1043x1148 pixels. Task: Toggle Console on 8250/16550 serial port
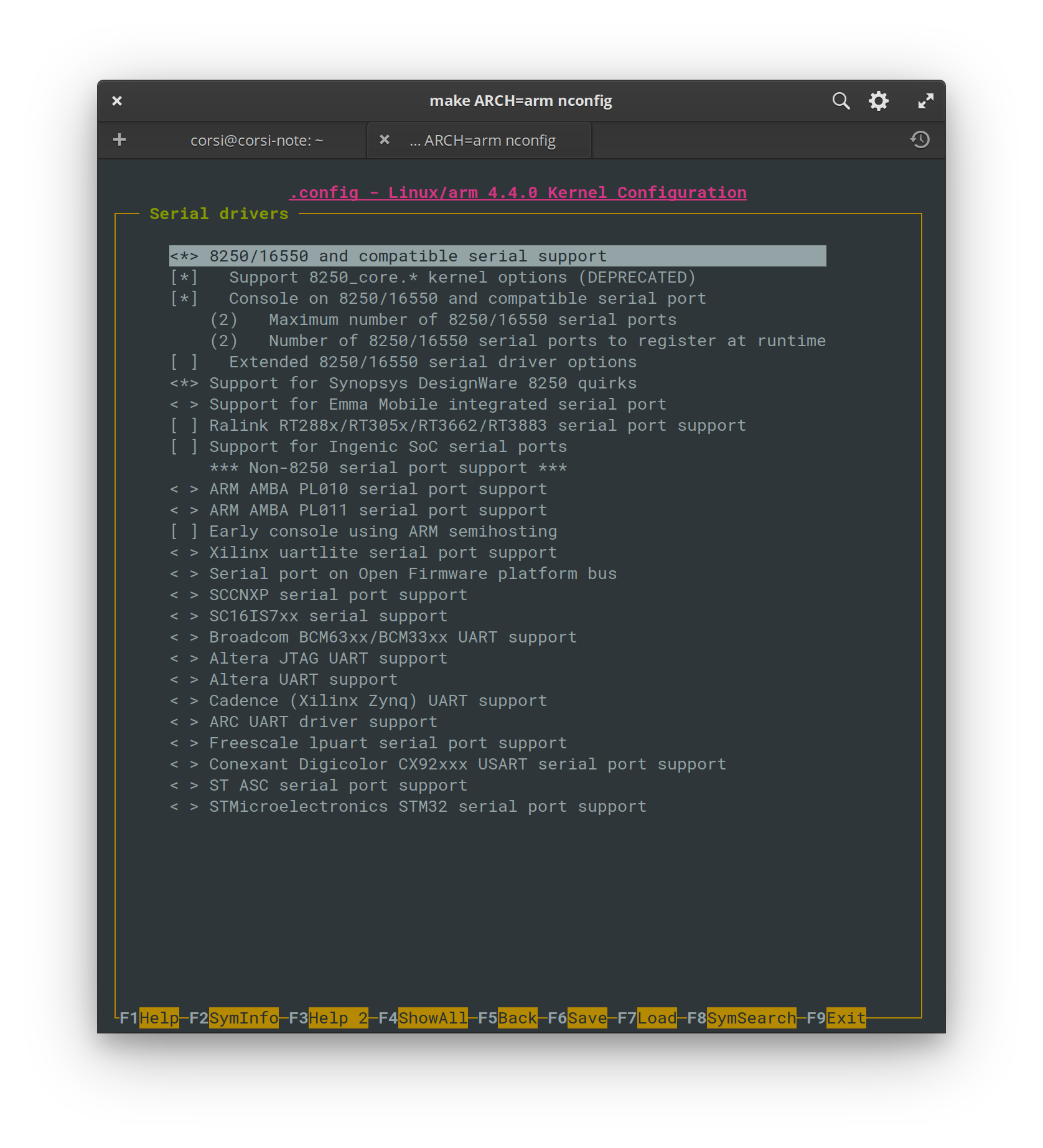click(x=184, y=299)
